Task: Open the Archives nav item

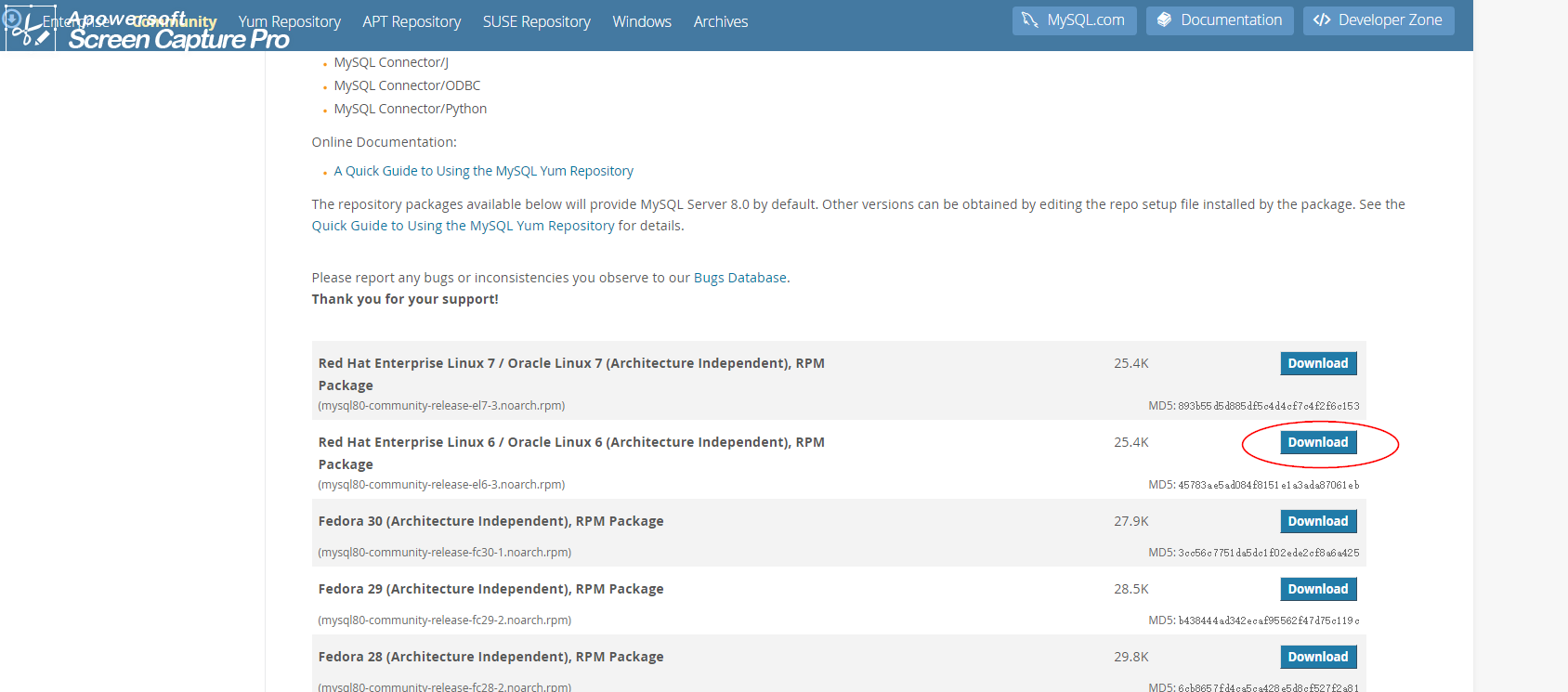Action: click(721, 21)
